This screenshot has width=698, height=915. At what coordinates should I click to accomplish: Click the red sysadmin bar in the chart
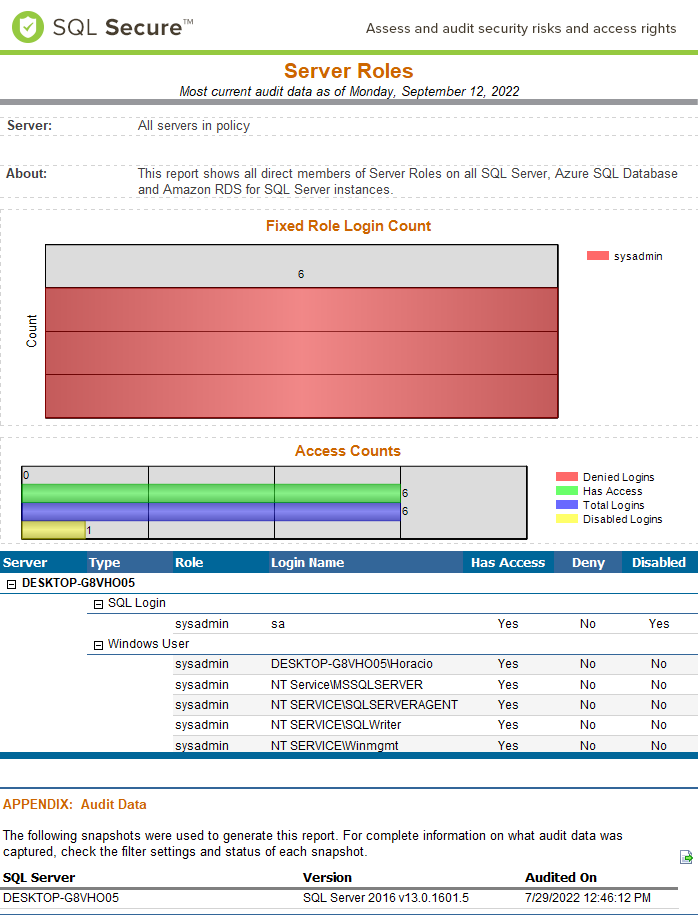302,353
